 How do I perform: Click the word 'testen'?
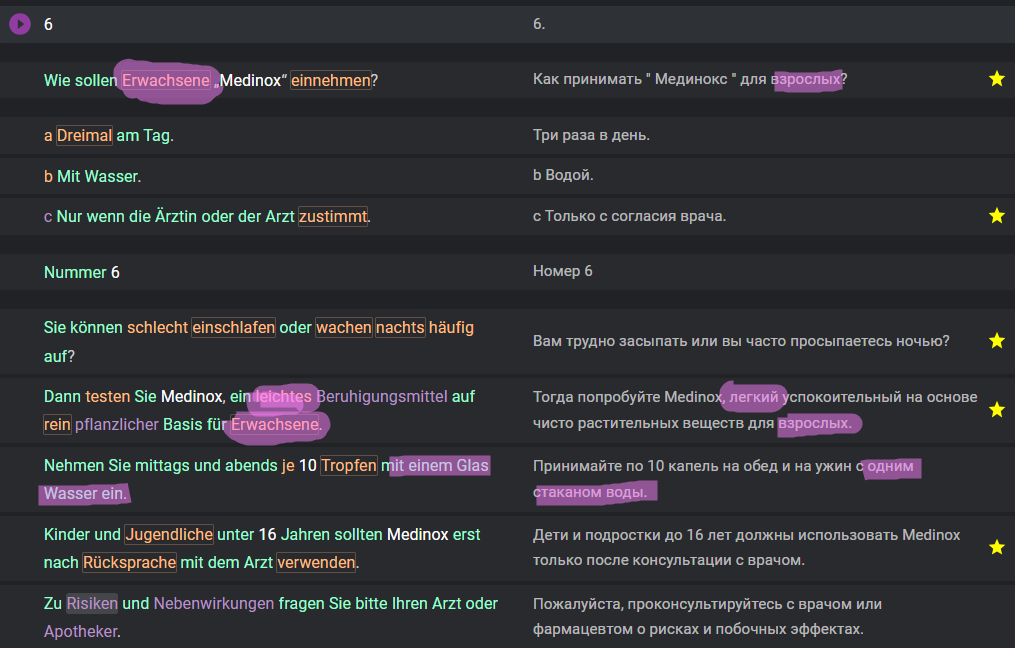tap(107, 396)
